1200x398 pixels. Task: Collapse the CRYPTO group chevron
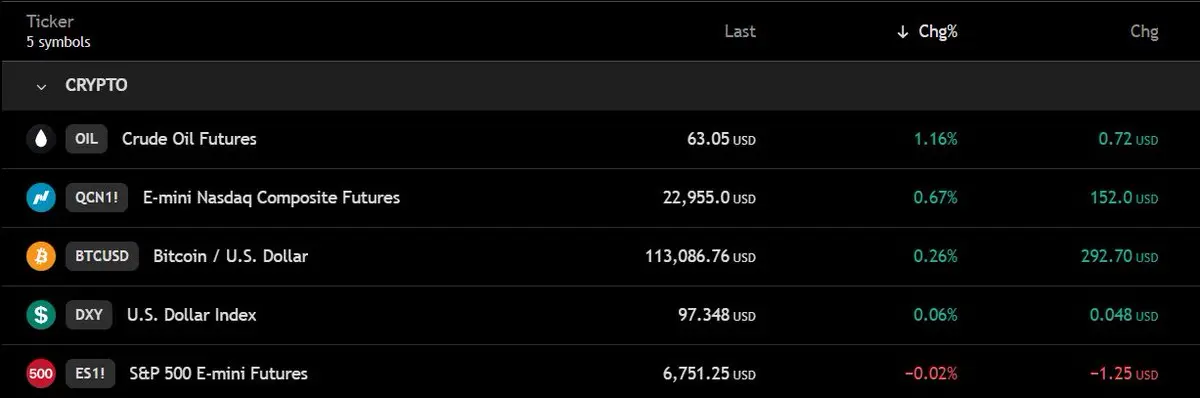click(x=41, y=87)
